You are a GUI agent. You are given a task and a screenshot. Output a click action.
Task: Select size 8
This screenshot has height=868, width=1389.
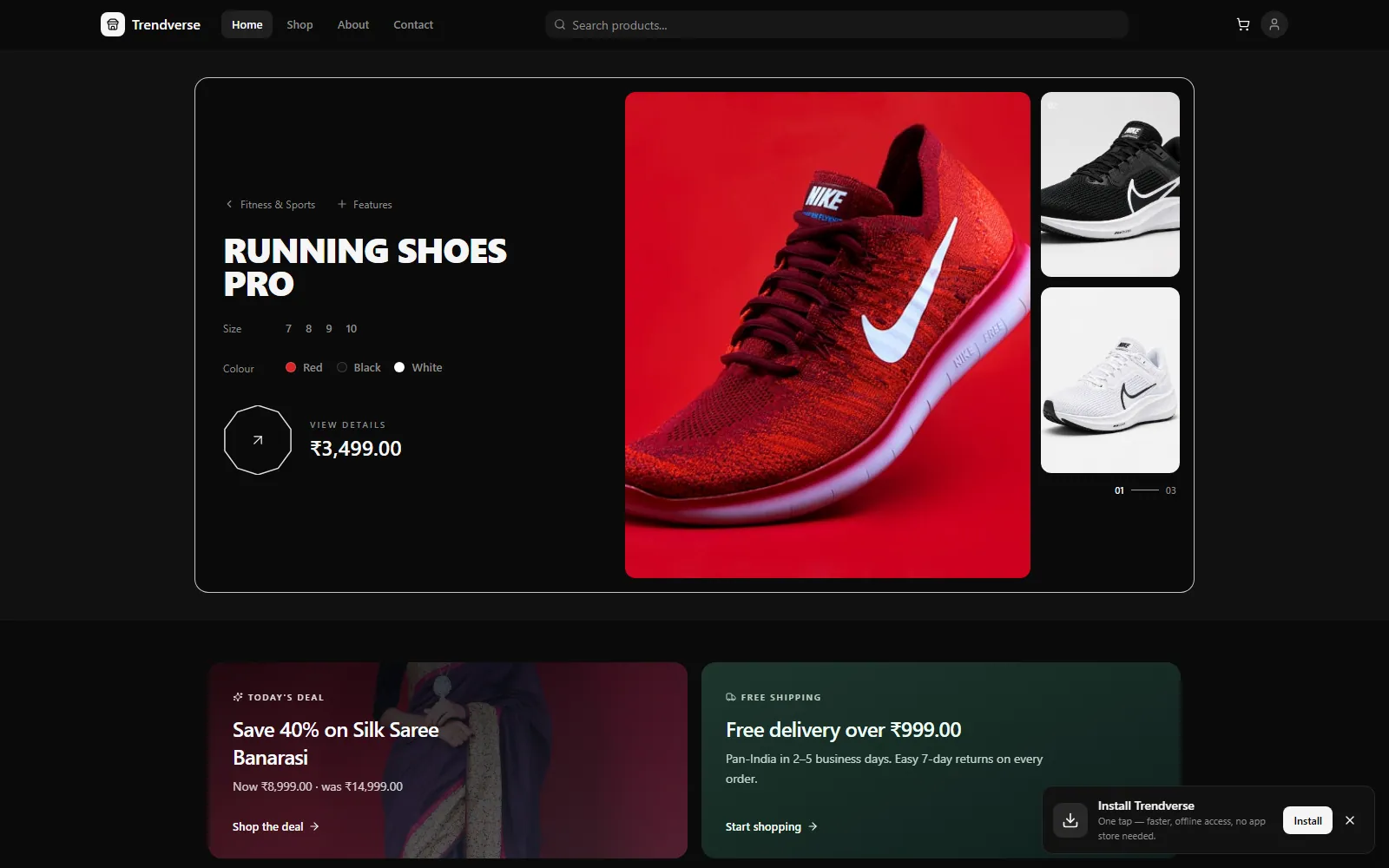click(x=308, y=329)
